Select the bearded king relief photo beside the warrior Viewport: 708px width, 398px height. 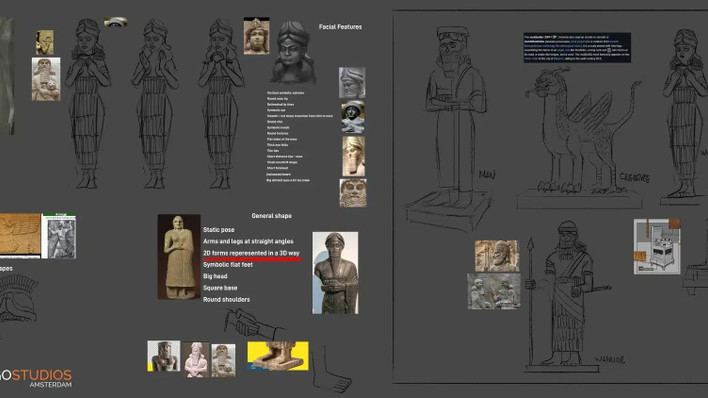(497, 256)
